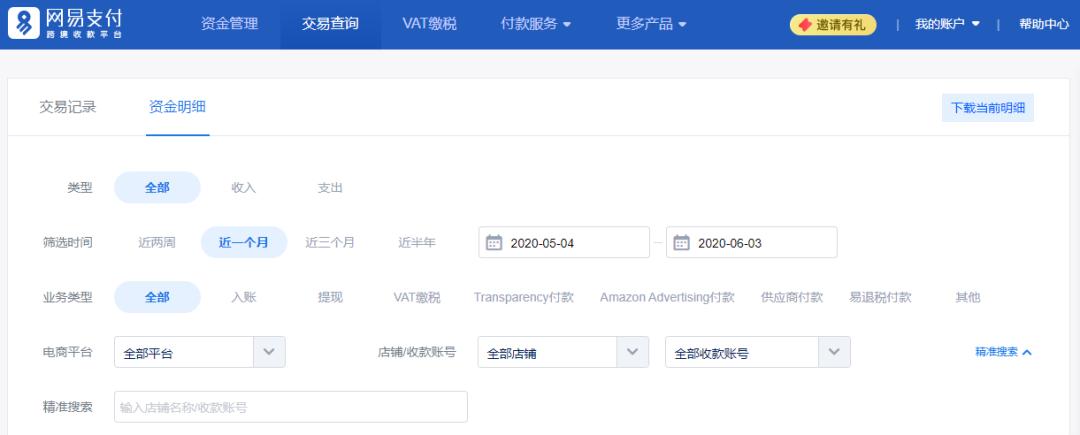The height and width of the screenshot is (435, 1080).
Task: Open the 全部收款账号 dropdown
Action: (x=758, y=352)
